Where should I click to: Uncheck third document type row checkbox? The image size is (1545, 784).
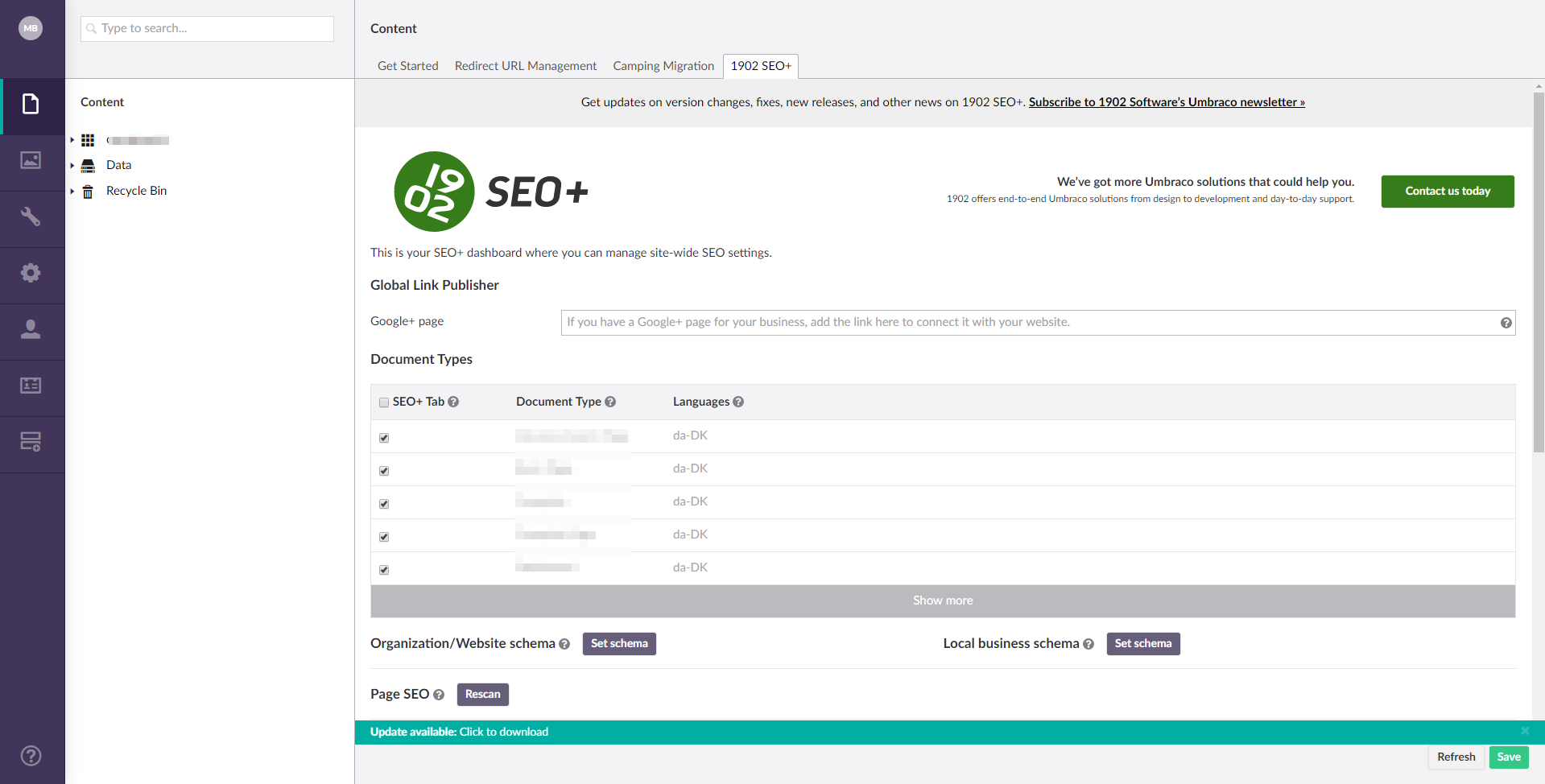tap(384, 504)
